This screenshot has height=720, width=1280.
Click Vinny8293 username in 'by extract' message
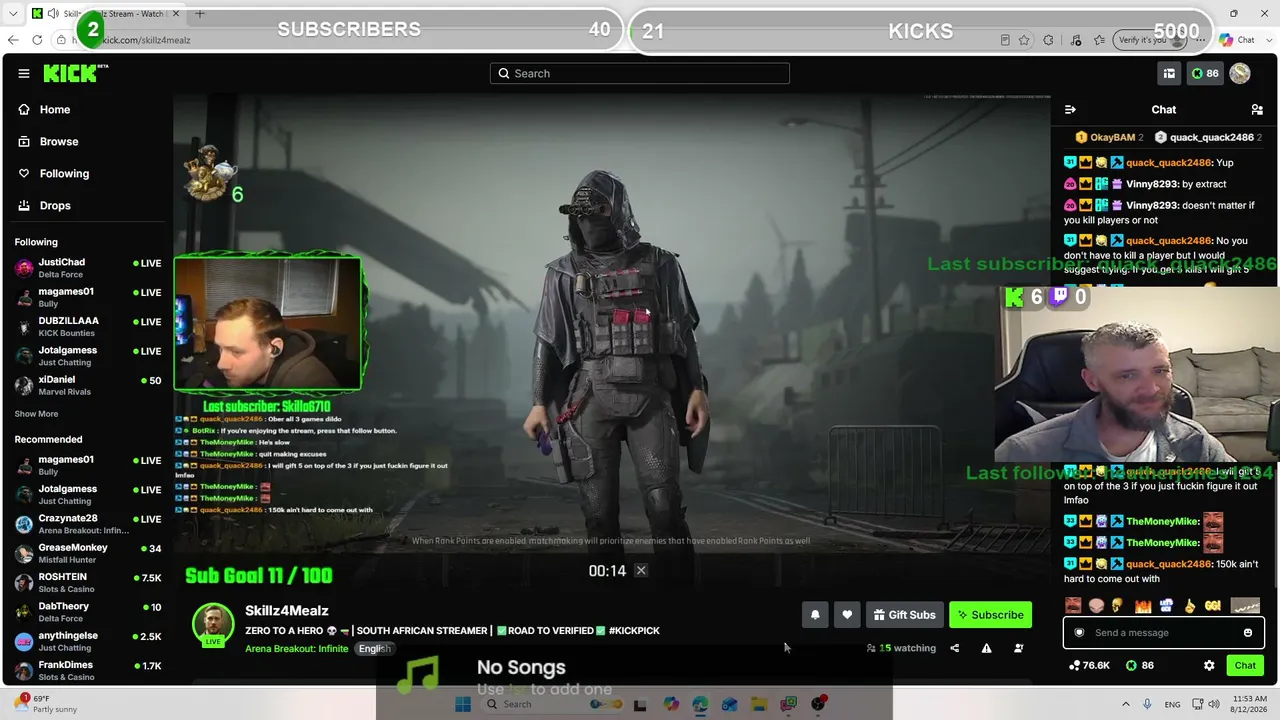pos(1151,184)
